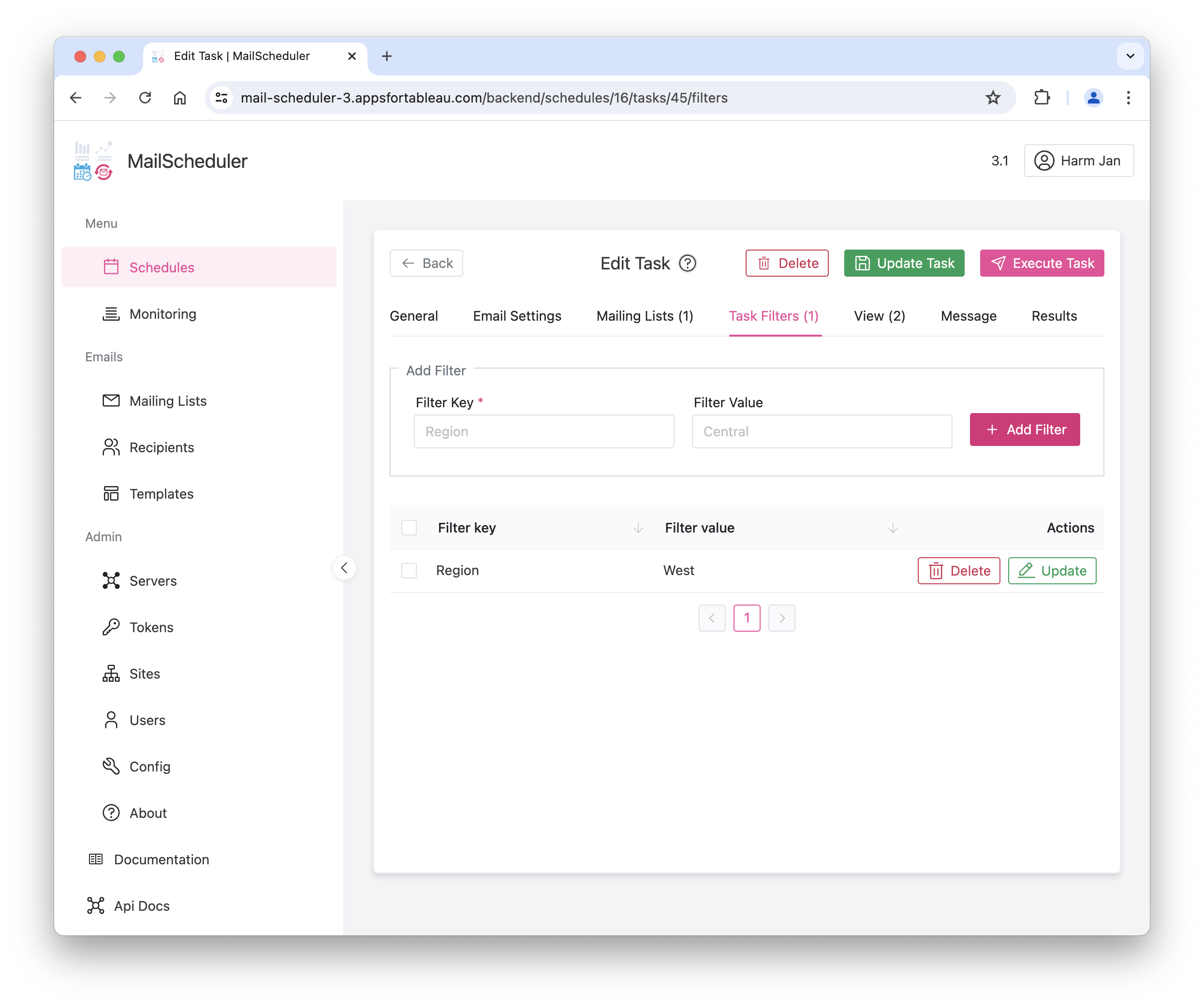Viewport: 1204px width, 1007px height.
Task: Open the Harm Jan user menu
Action: (x=1078, y=161)
